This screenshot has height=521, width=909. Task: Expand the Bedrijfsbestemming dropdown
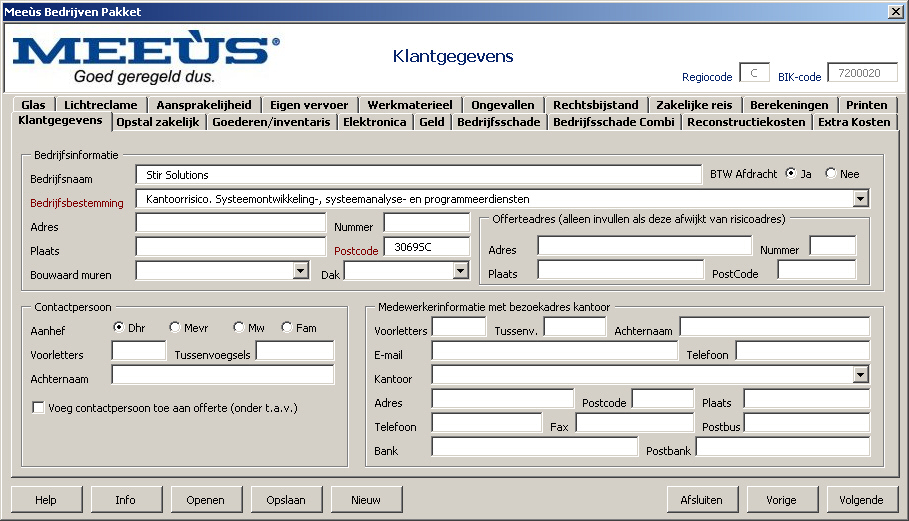click(x=860, y=199)
